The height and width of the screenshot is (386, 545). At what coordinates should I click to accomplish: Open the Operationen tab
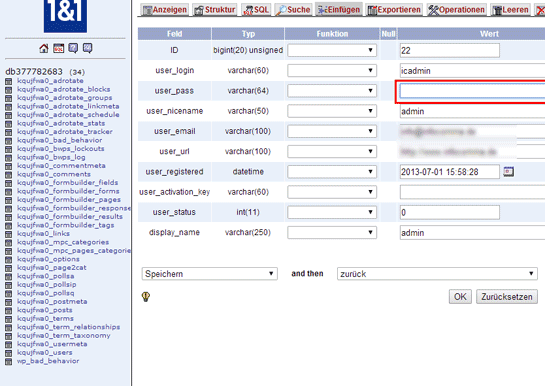456,10
